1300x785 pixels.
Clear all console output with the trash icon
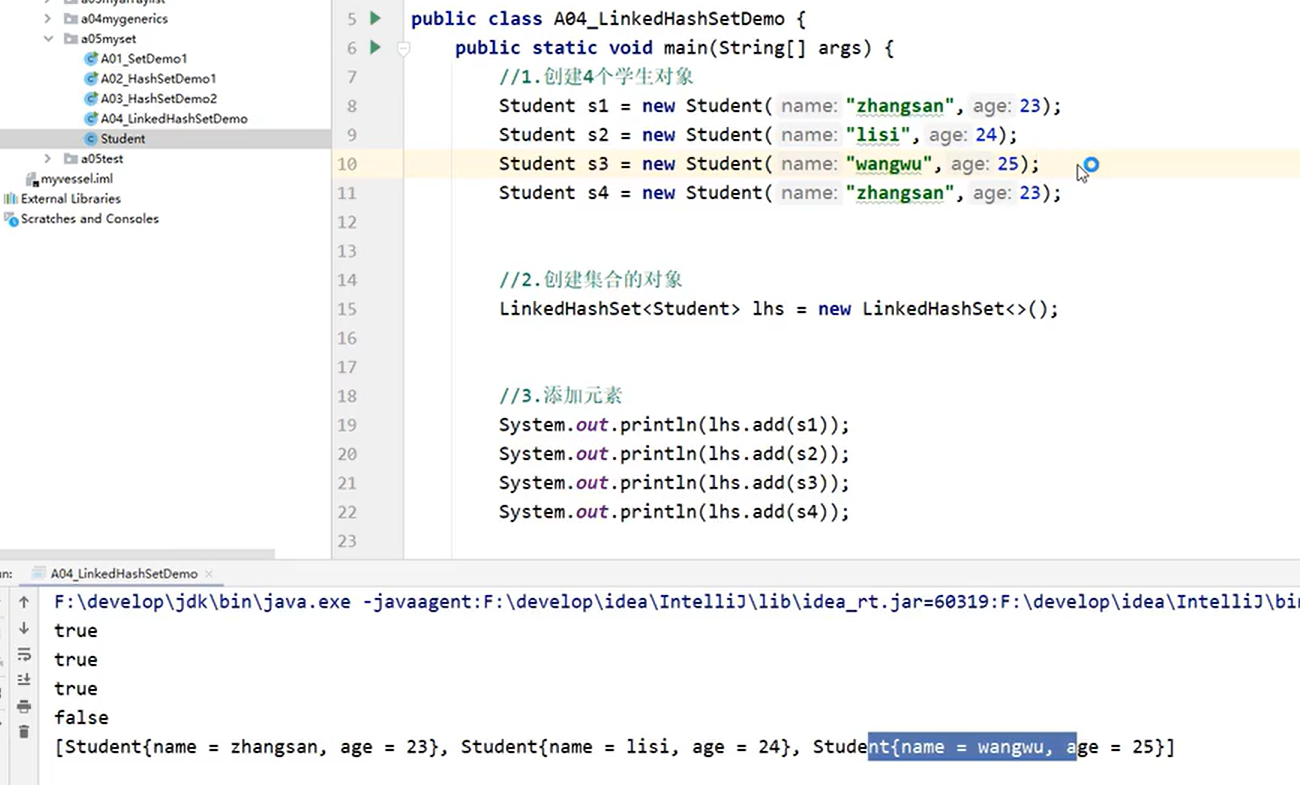pyautogui.click(x=24, y=732)
